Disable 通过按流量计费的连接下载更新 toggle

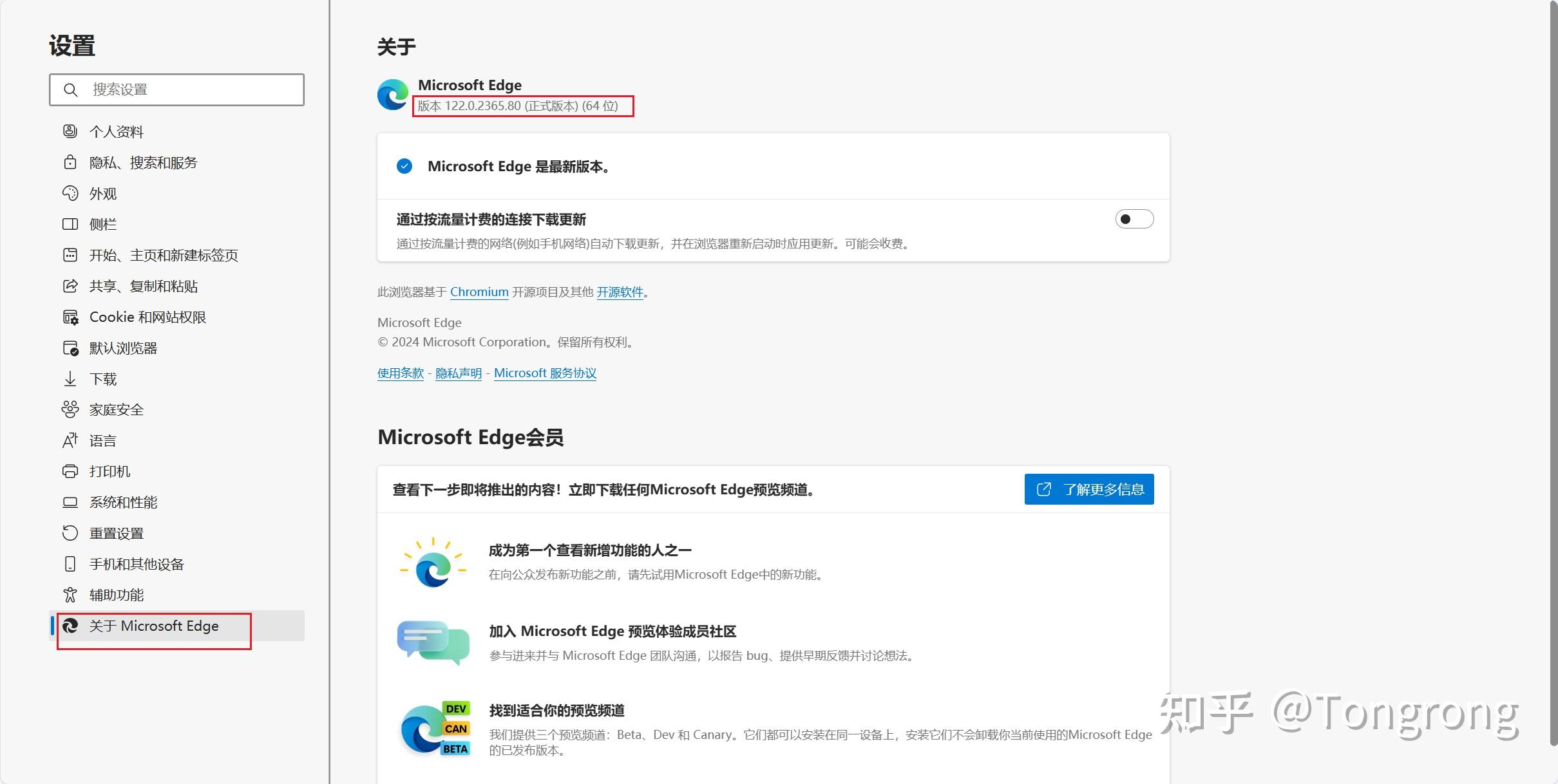[x=1134, y=219]
